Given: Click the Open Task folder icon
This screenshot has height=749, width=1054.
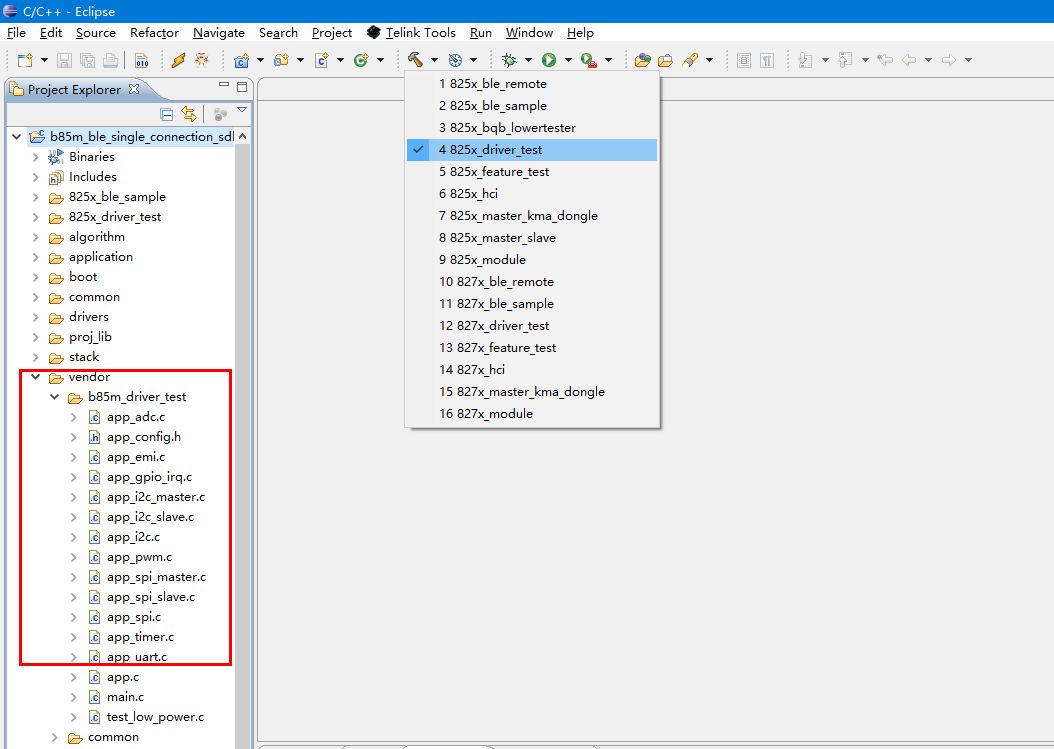Looking at the screenshot, I should (x=665, y=60).
